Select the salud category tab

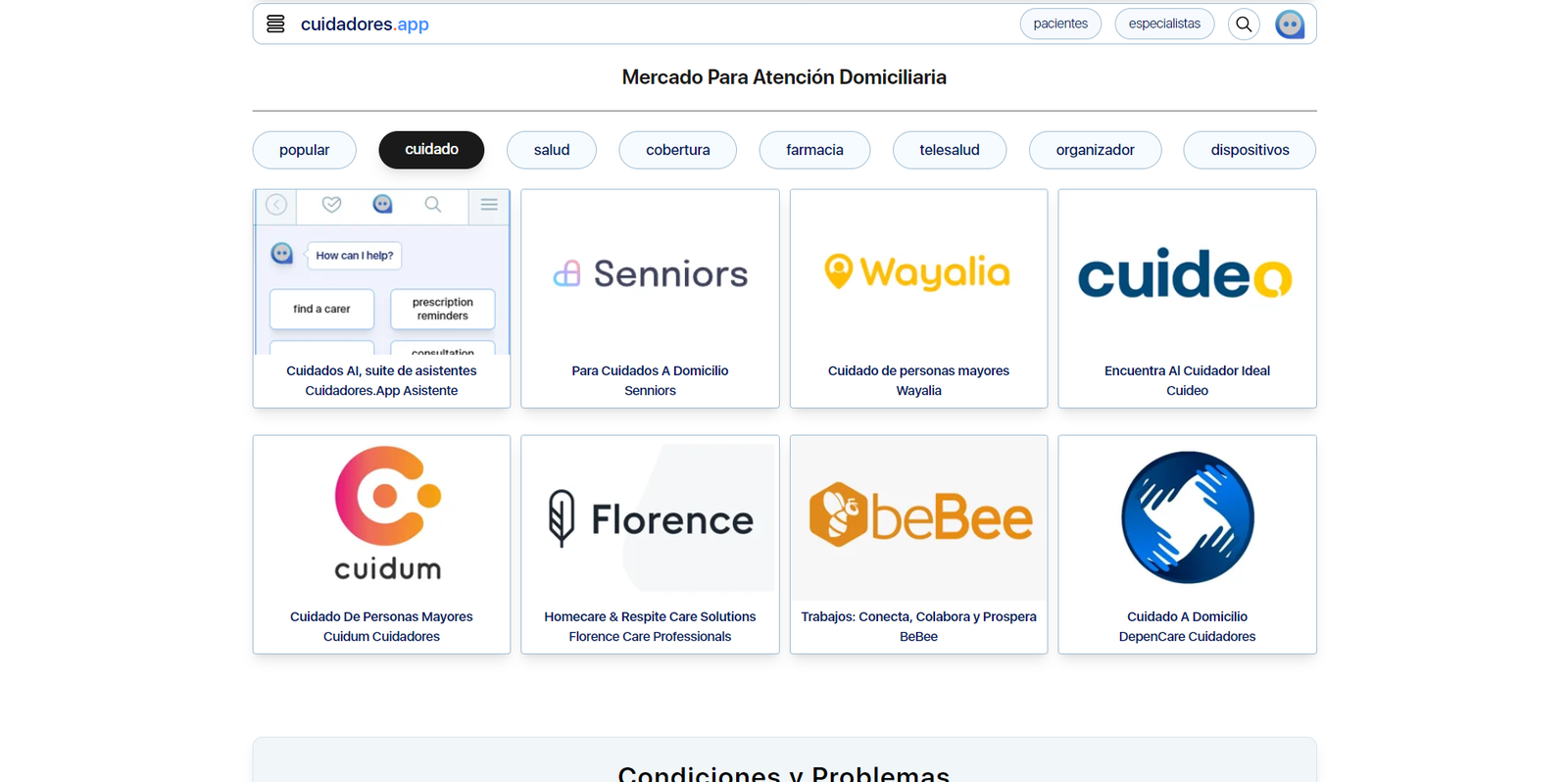(x=552, y=150)
